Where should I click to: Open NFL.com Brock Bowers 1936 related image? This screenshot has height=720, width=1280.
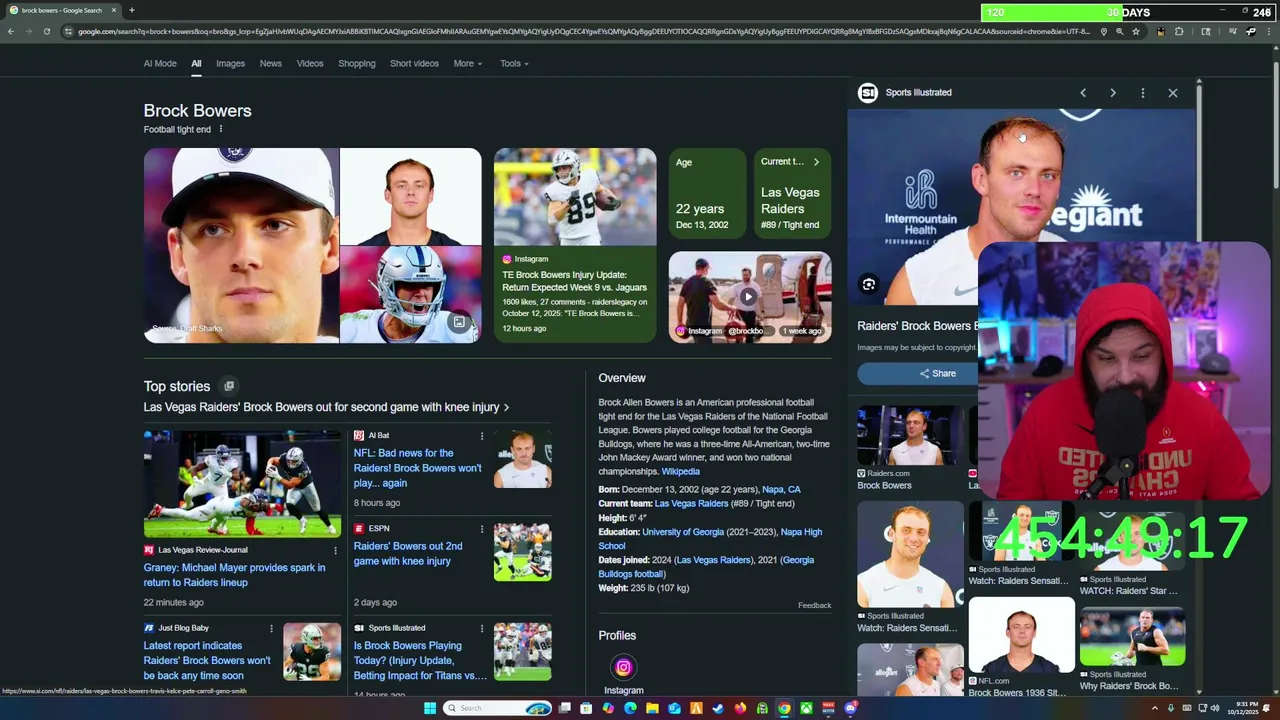pyautogui.click(x=1021, y=635)
